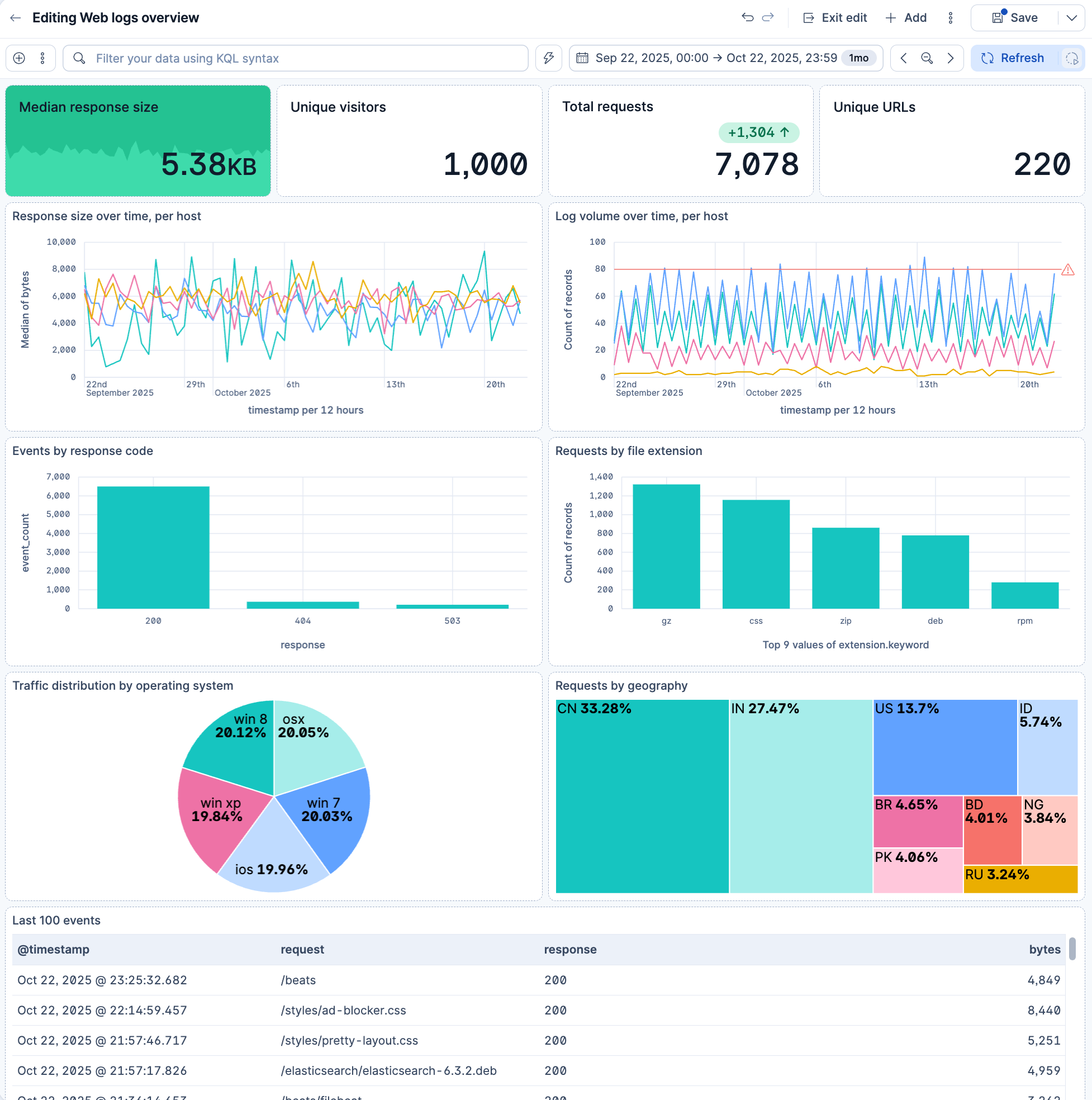Exit edit mode
Screen dimensions: 1092x1100
tap(835, 18)
